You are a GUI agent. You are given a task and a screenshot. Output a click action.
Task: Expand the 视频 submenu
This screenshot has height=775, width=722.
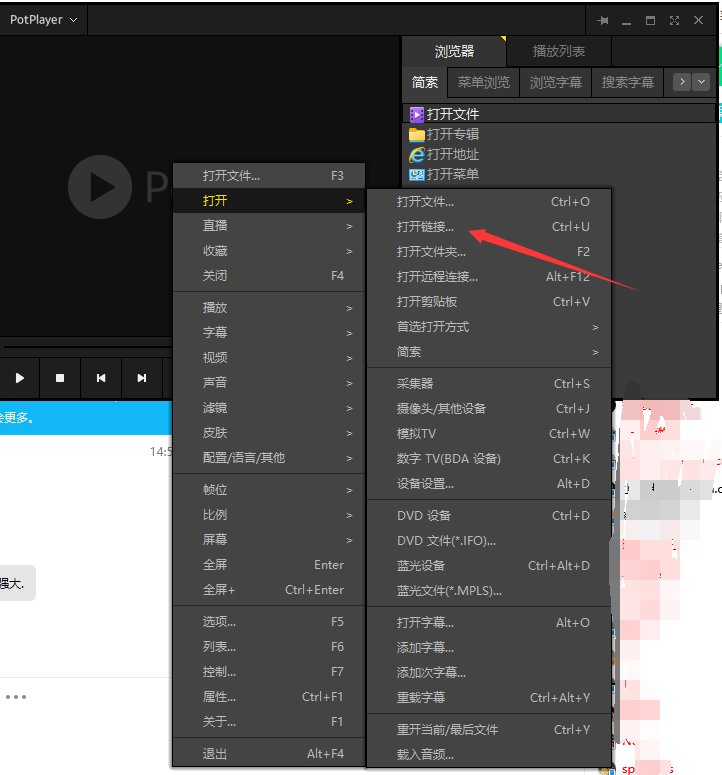tap(269, 358)
